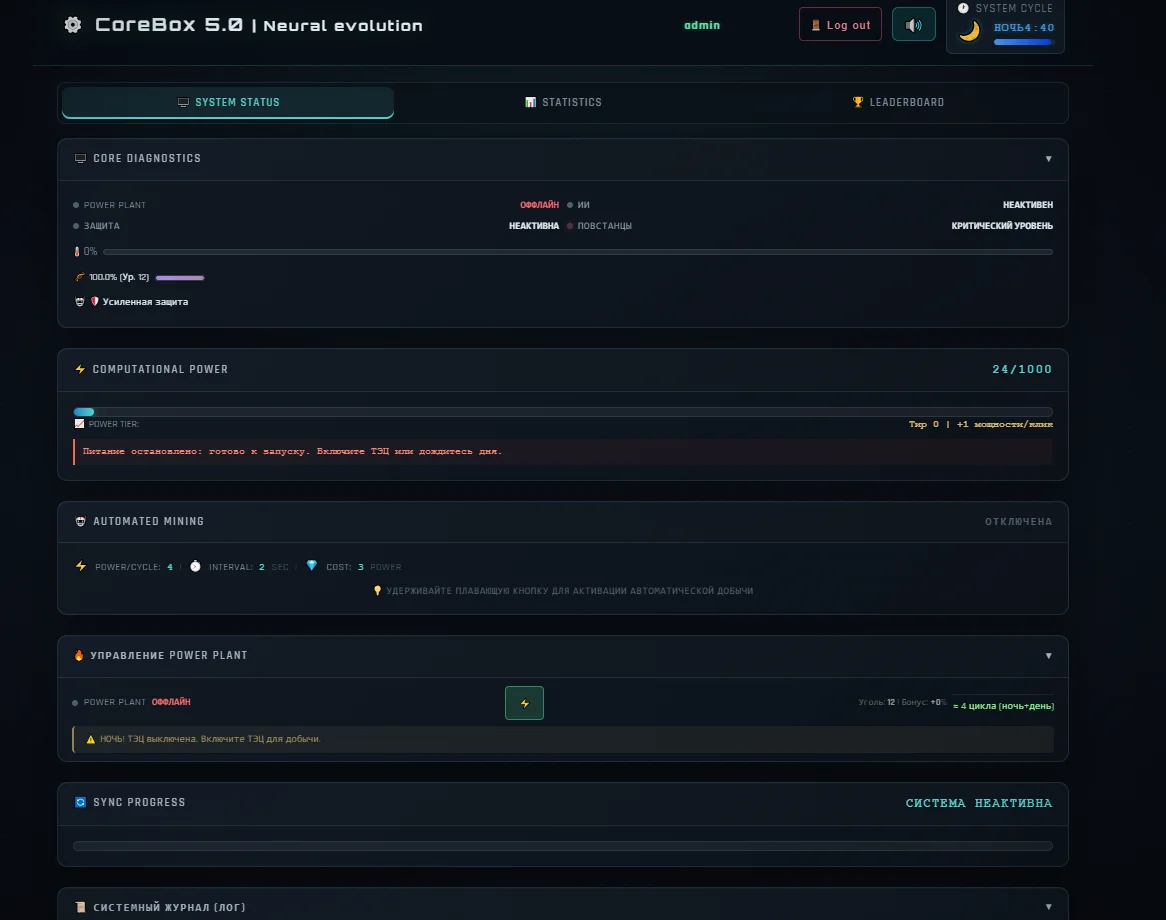The image size is (1166, 920).
Task: Click the door icon in Log out
Action: click(816, 25)
